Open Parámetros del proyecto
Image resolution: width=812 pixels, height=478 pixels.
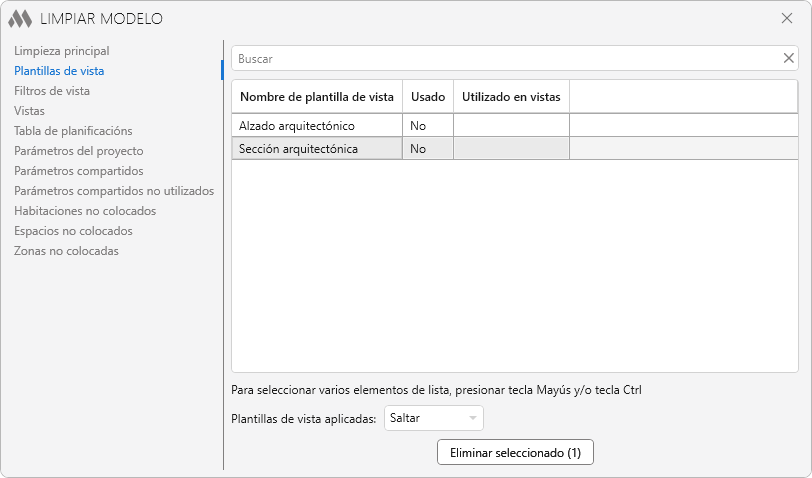tap(78, 150)
